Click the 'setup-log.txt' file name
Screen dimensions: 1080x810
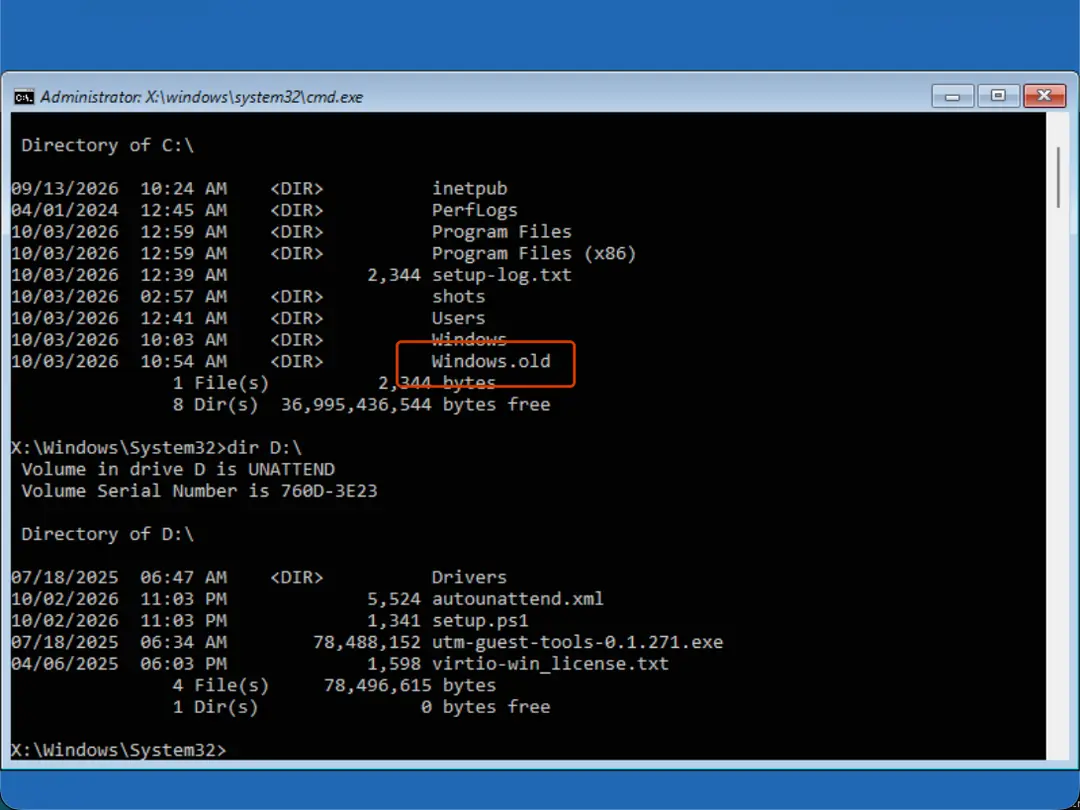[501, 275]
